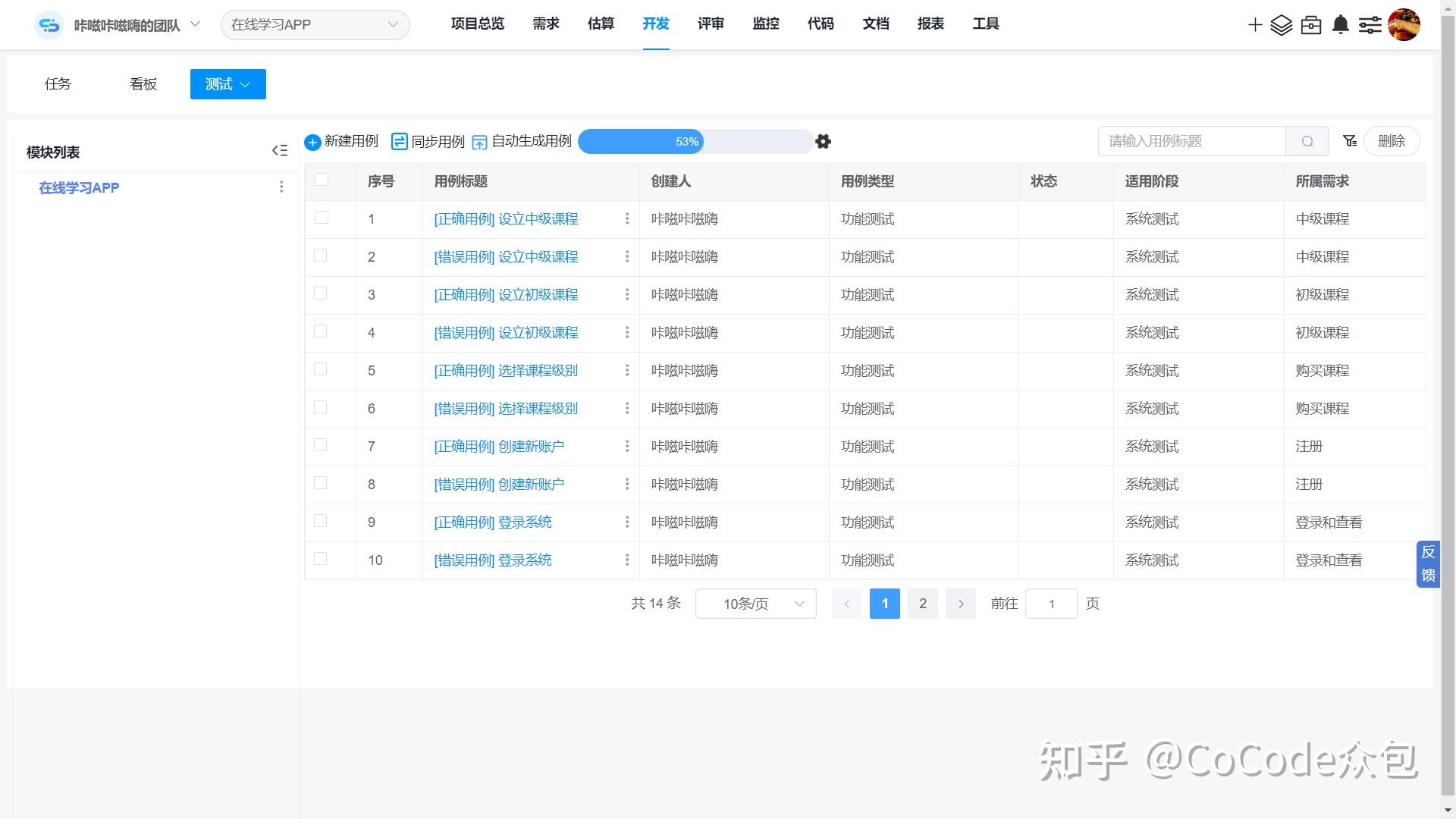
Task: Open the 10条/页 page size dropdown
Action: tap(755, 604)
